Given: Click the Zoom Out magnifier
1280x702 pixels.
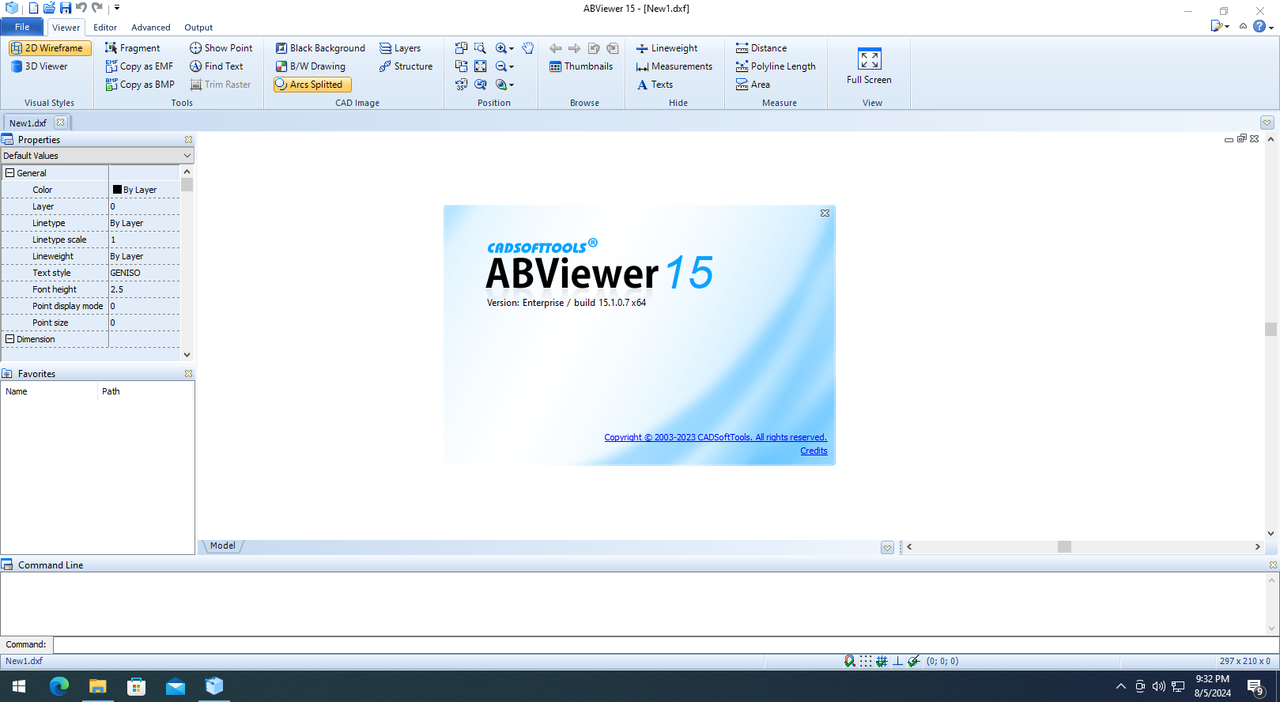Looking at the screenshot, I should tap(501, 66).
